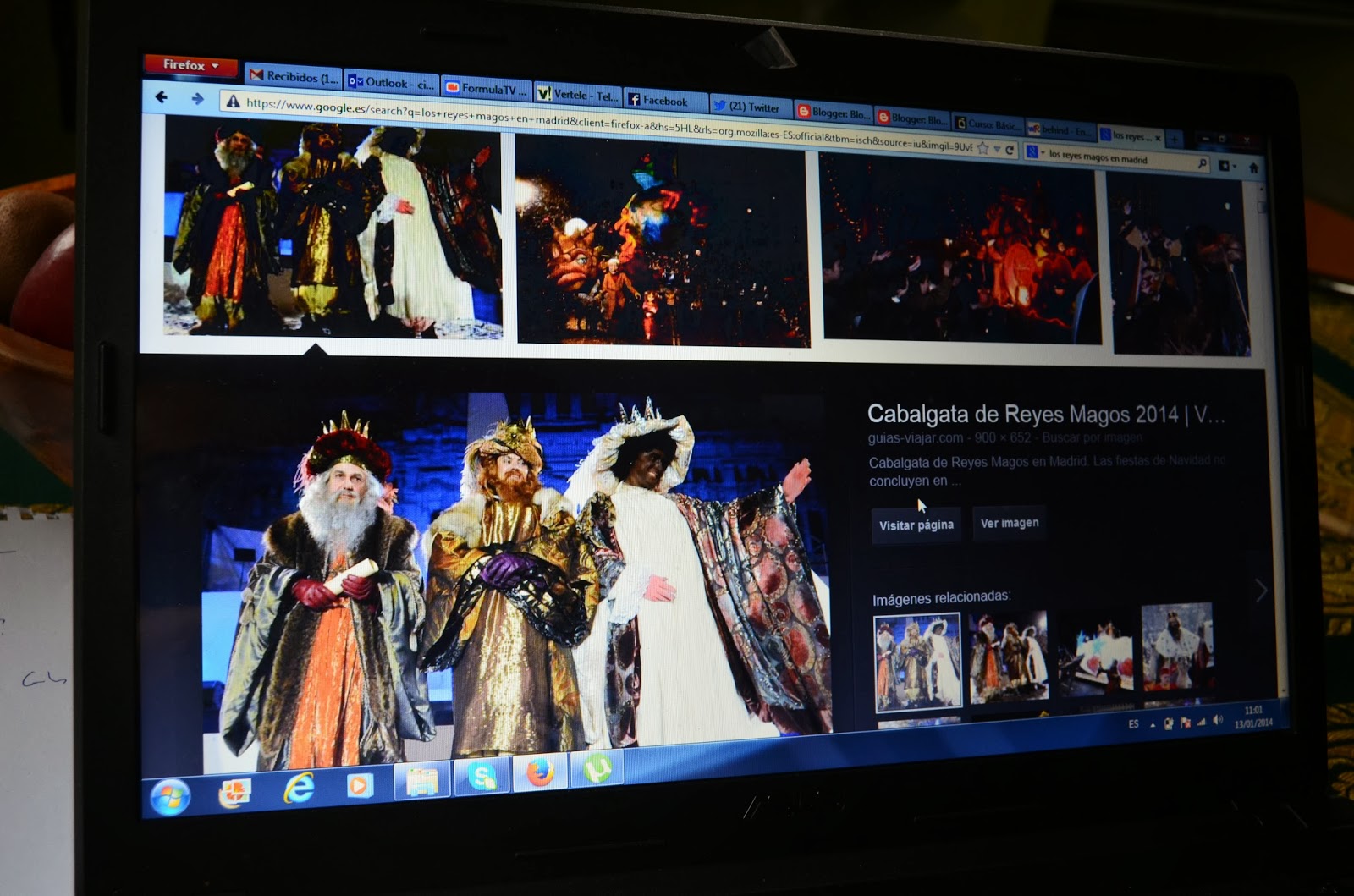Show hidden tray icons arrow
The height and width of the screenshot is (896, 1354).
click(1152, 725)
